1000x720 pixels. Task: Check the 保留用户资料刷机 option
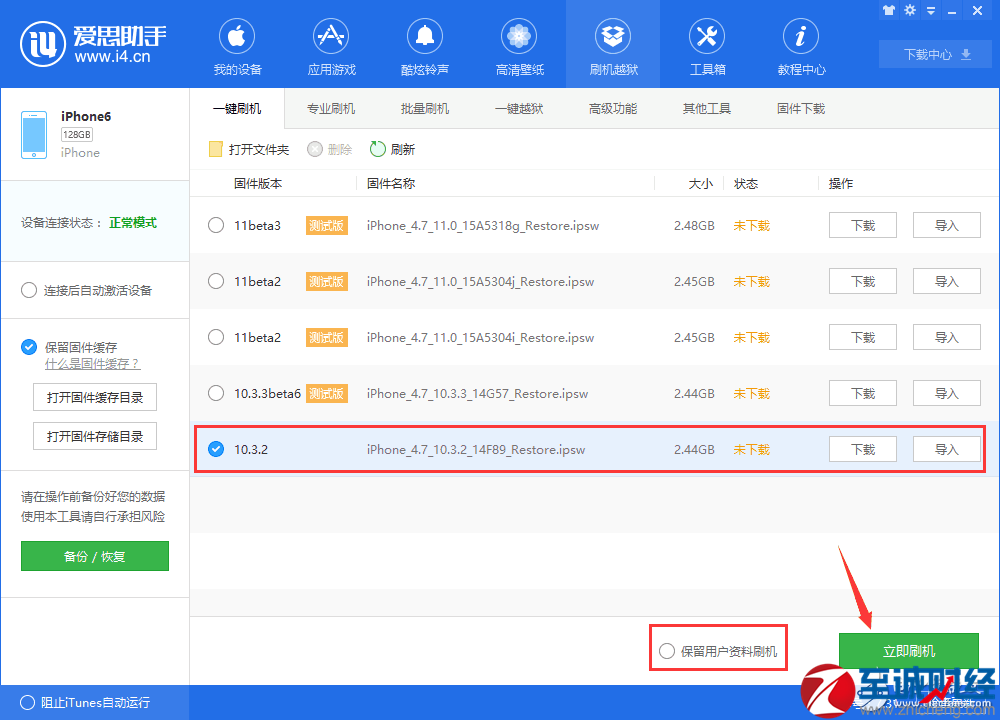pyautogui.click(x=667, y=649)
